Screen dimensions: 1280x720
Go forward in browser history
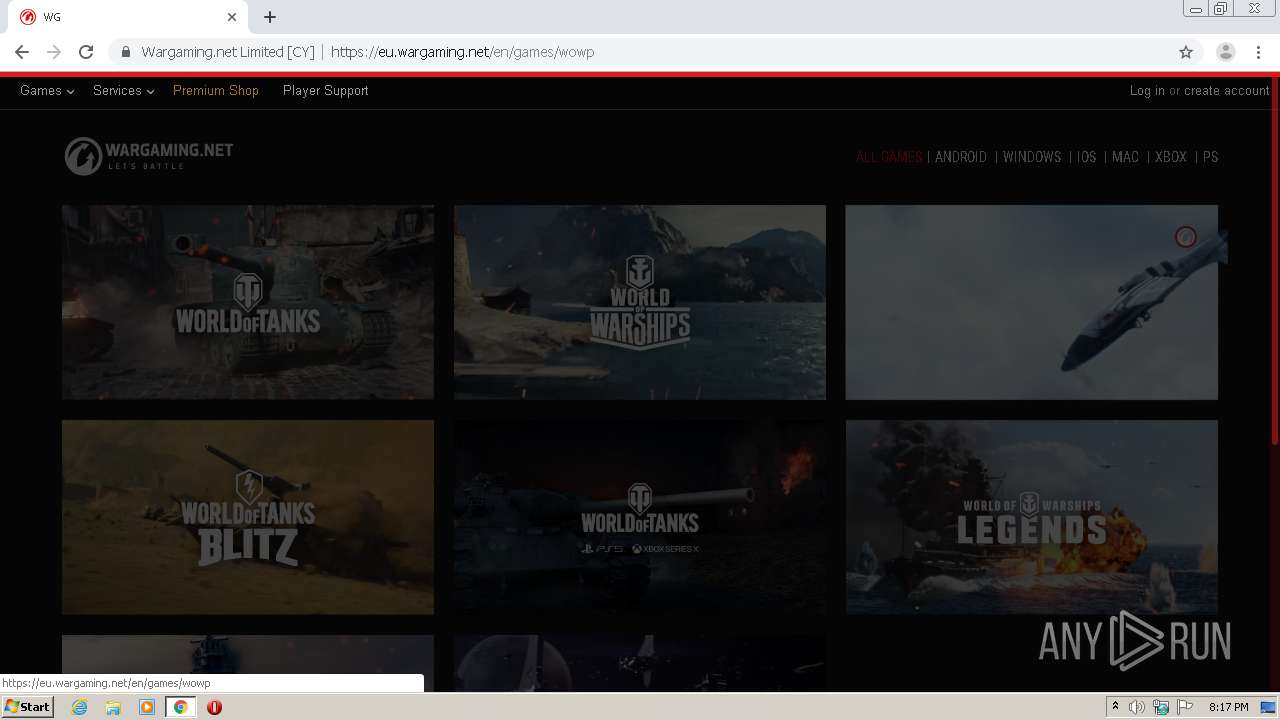[54, 52]
